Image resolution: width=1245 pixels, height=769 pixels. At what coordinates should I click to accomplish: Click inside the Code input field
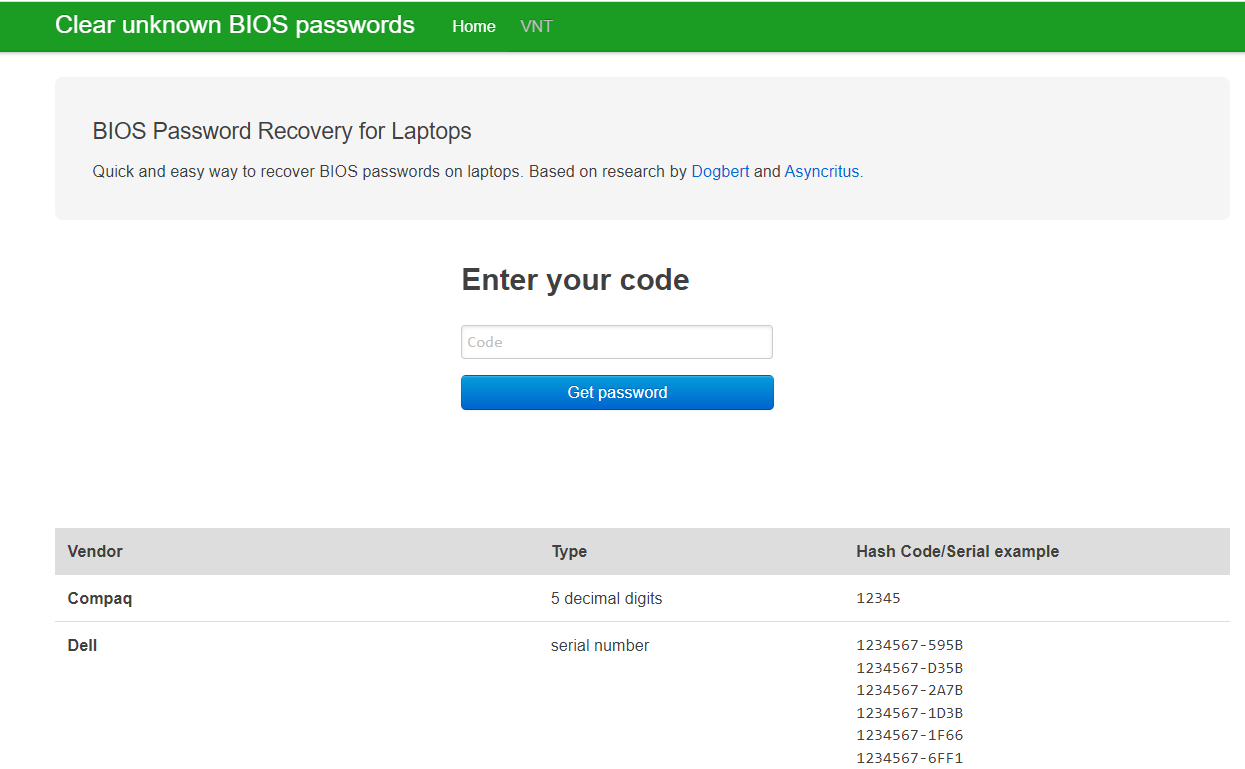point(616,341)
